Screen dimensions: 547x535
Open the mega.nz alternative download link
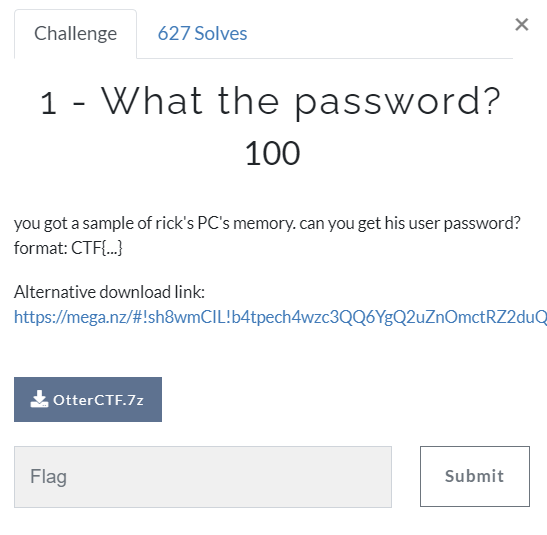(x=280, y=317)
